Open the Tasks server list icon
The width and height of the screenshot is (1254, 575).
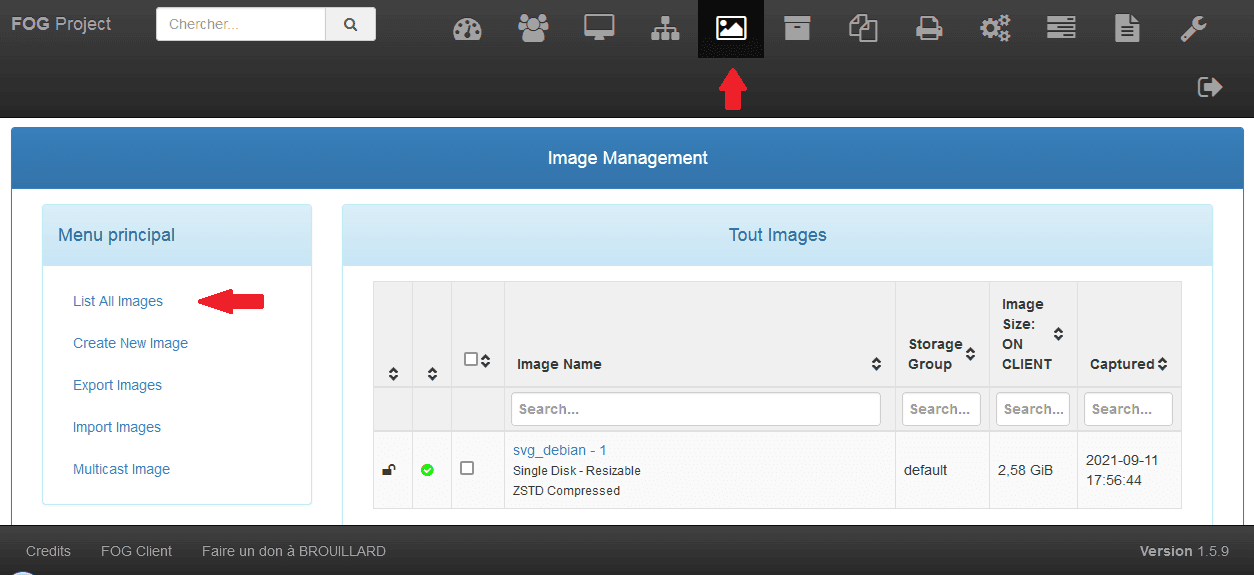[x=1061, y=28]
